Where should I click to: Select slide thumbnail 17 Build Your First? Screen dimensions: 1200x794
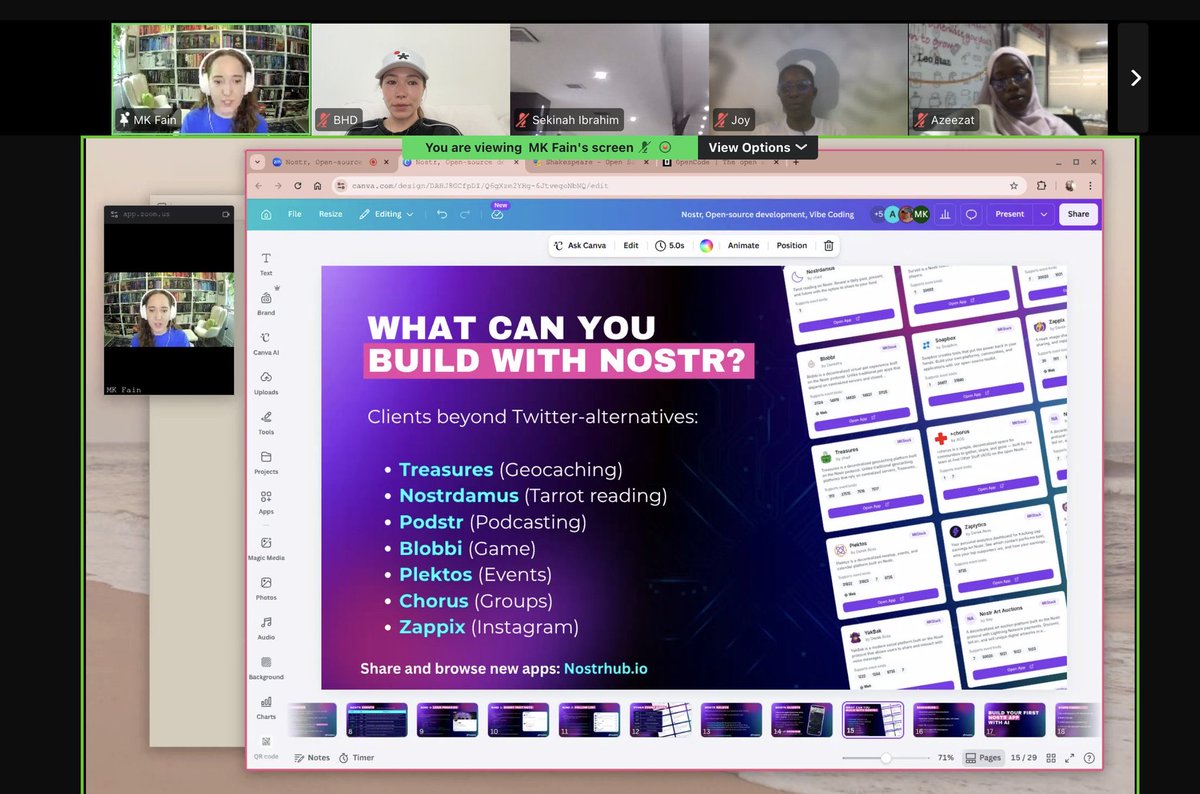click(1016, 720)
